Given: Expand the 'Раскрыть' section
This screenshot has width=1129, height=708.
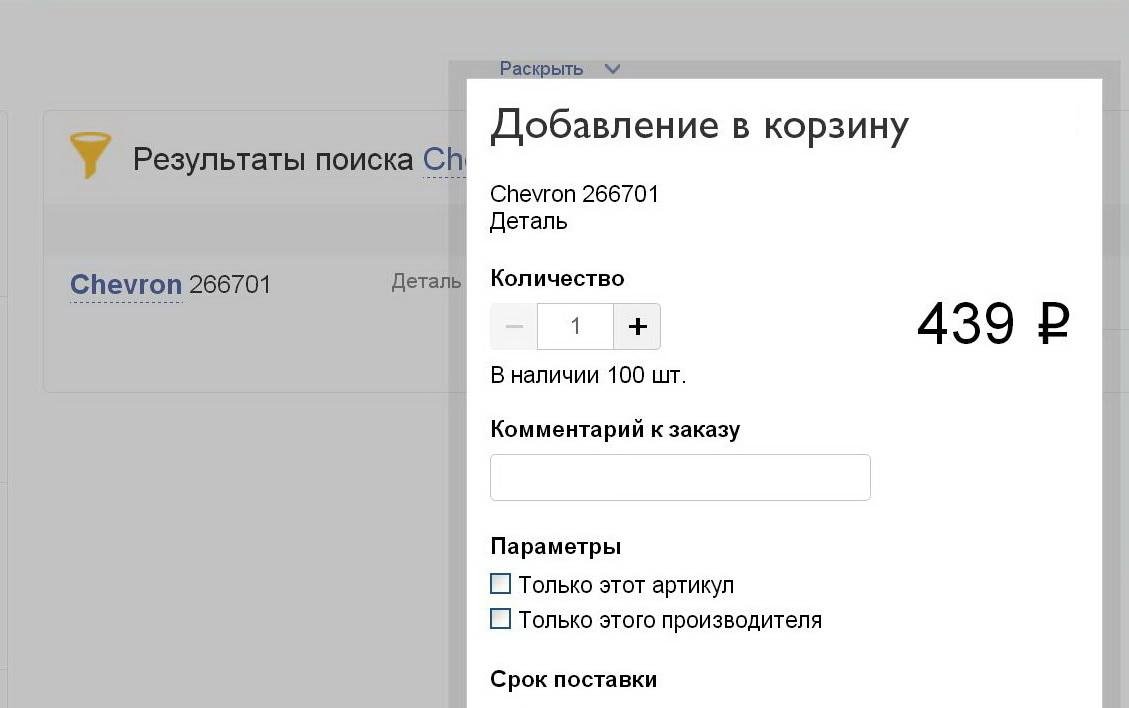Looking at the screenshot, I should 541,68.
